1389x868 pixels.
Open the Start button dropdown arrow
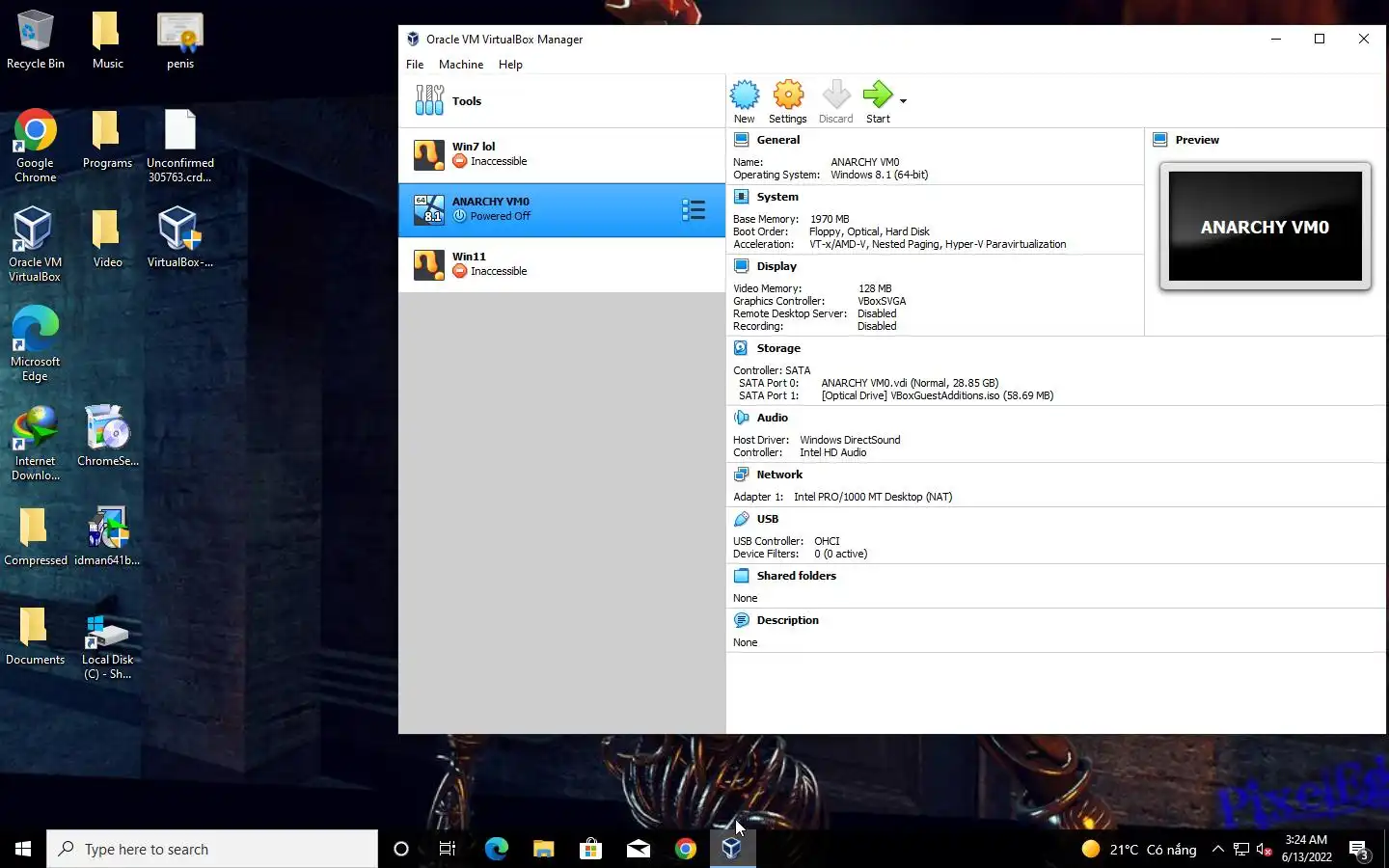point(903,101)
